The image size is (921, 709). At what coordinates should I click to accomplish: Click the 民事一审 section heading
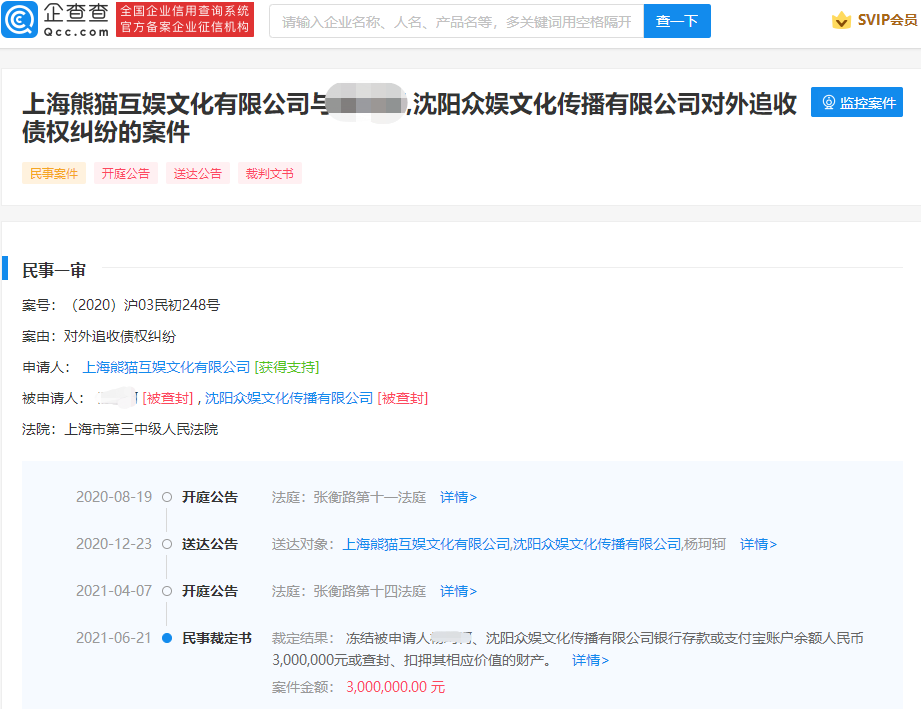pyautogui.click(x=54, y=270)
